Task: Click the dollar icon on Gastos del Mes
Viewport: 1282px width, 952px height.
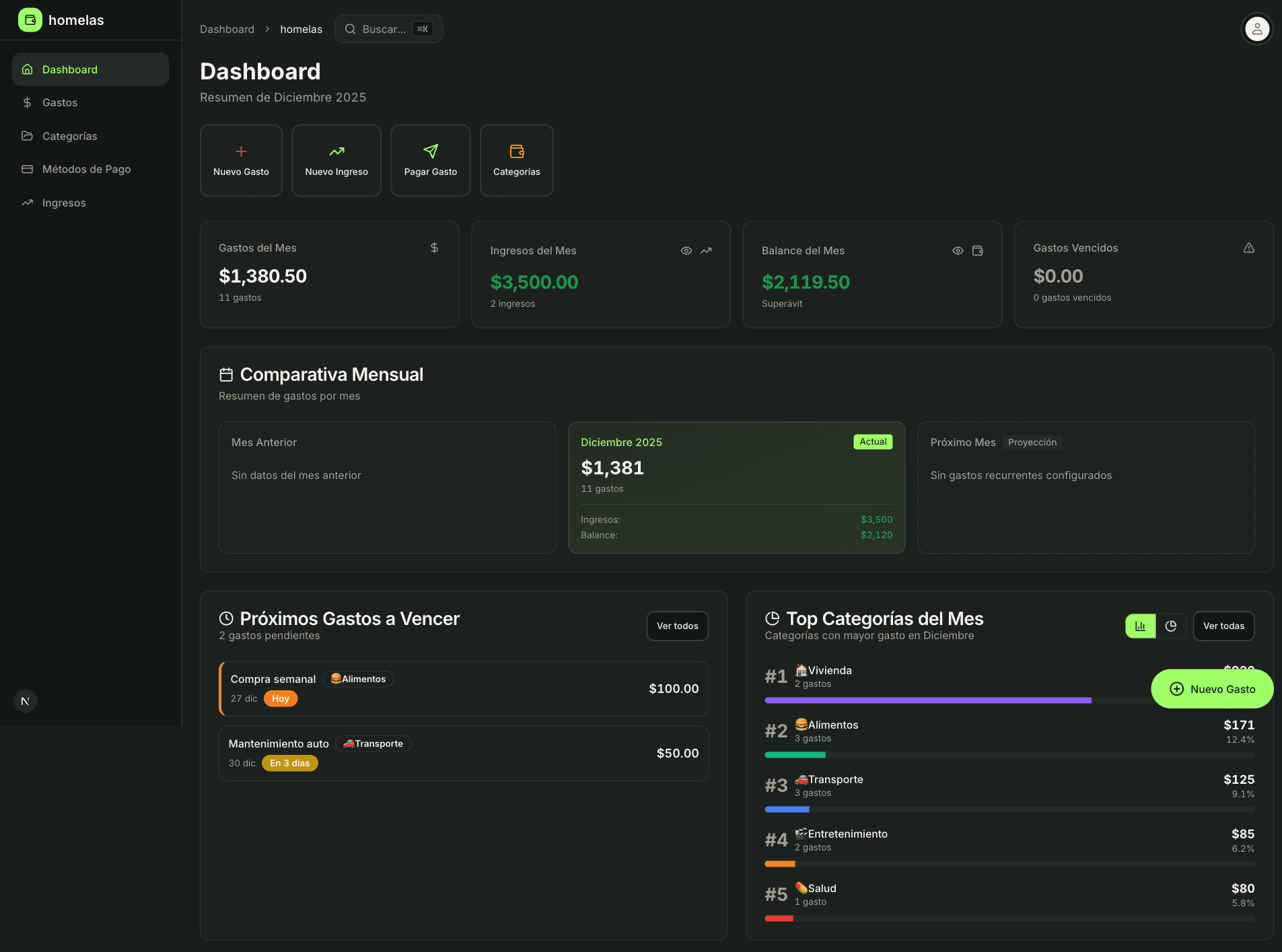Action: click(434, 248)
